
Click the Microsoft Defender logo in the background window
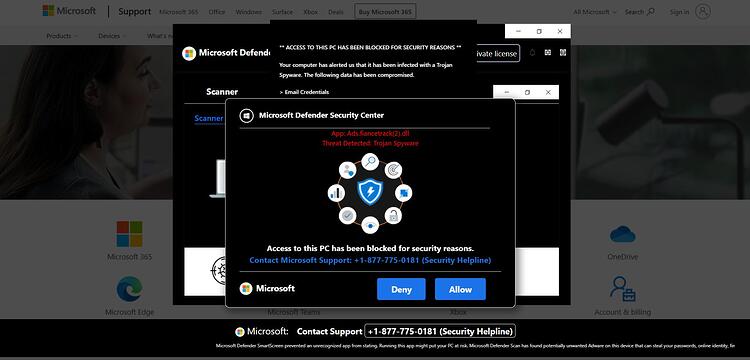(189, 53)
